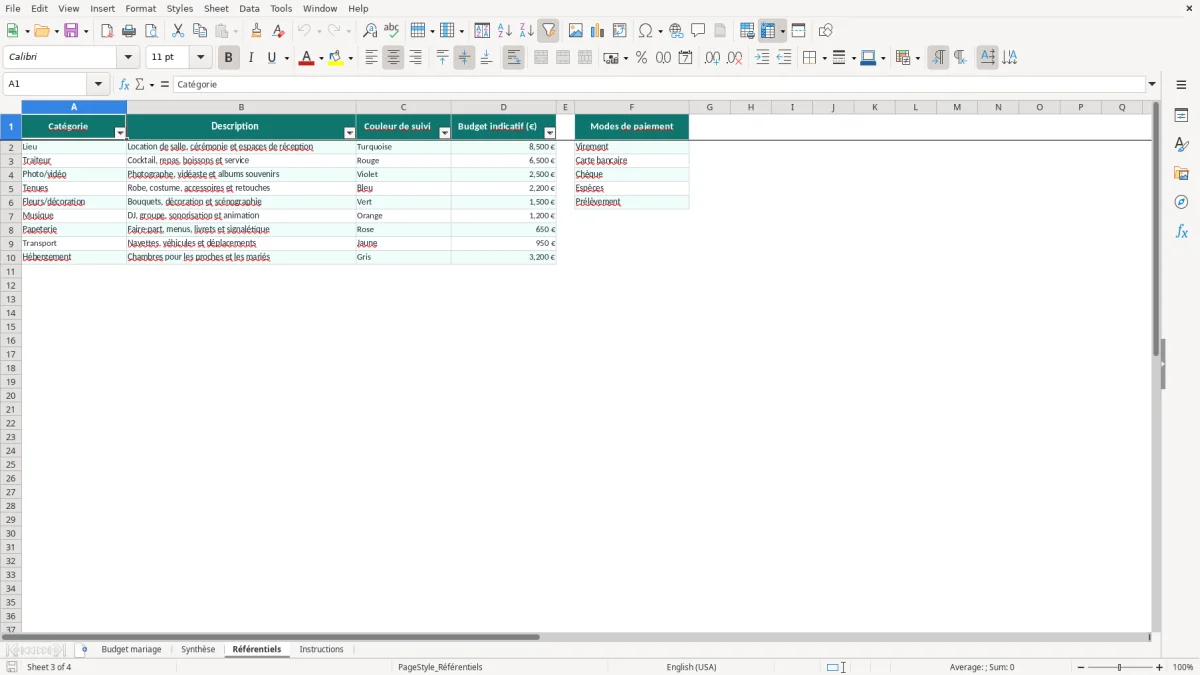Open Description column filter dropdown
Viewport: 1200px width, 675px height.
point(349,133)
